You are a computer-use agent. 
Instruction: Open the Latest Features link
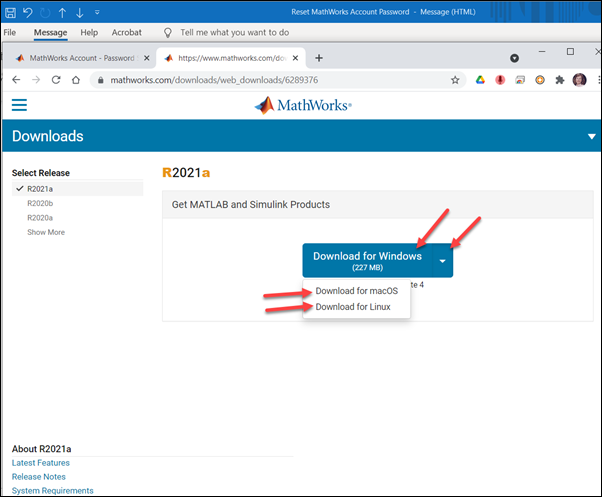click(x=41, y=463)
